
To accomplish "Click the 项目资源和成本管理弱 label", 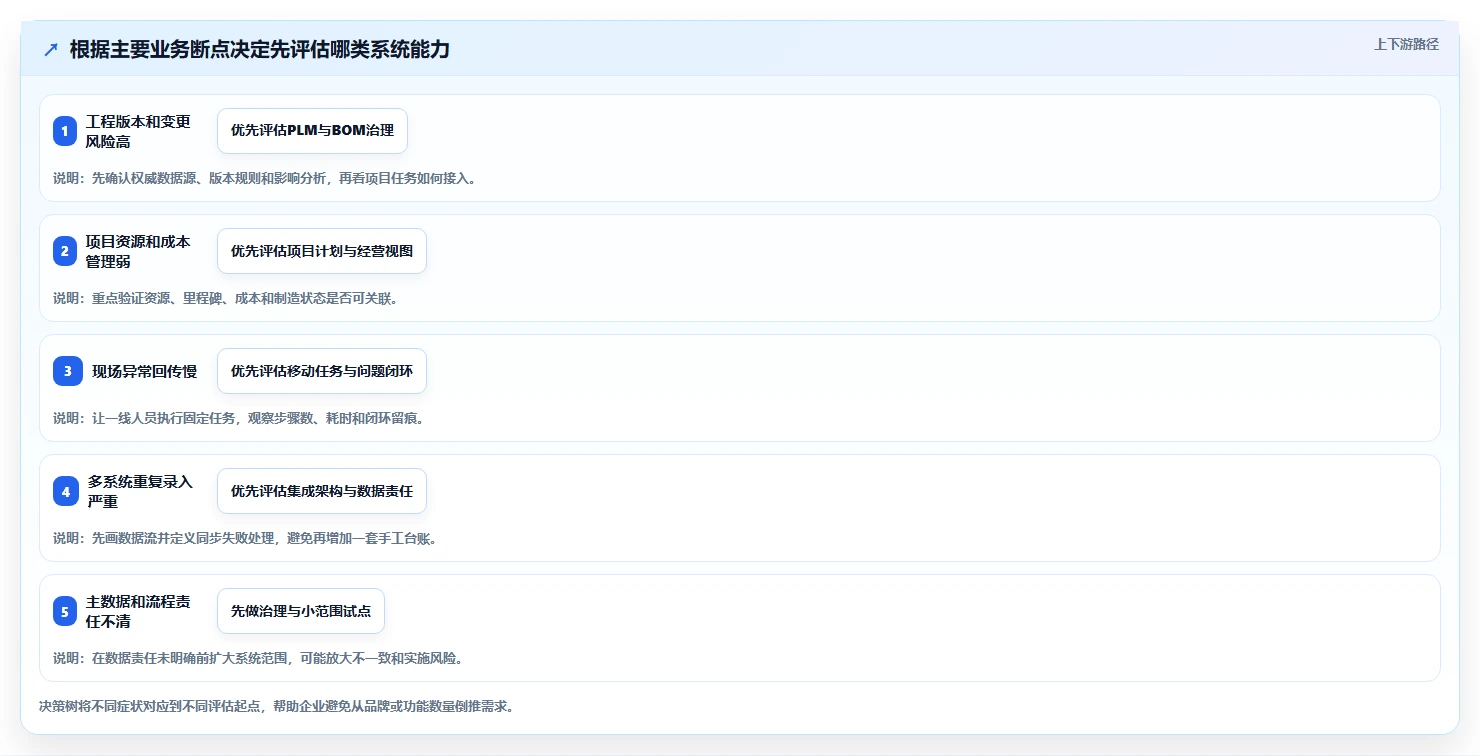I will click(138, 251).
